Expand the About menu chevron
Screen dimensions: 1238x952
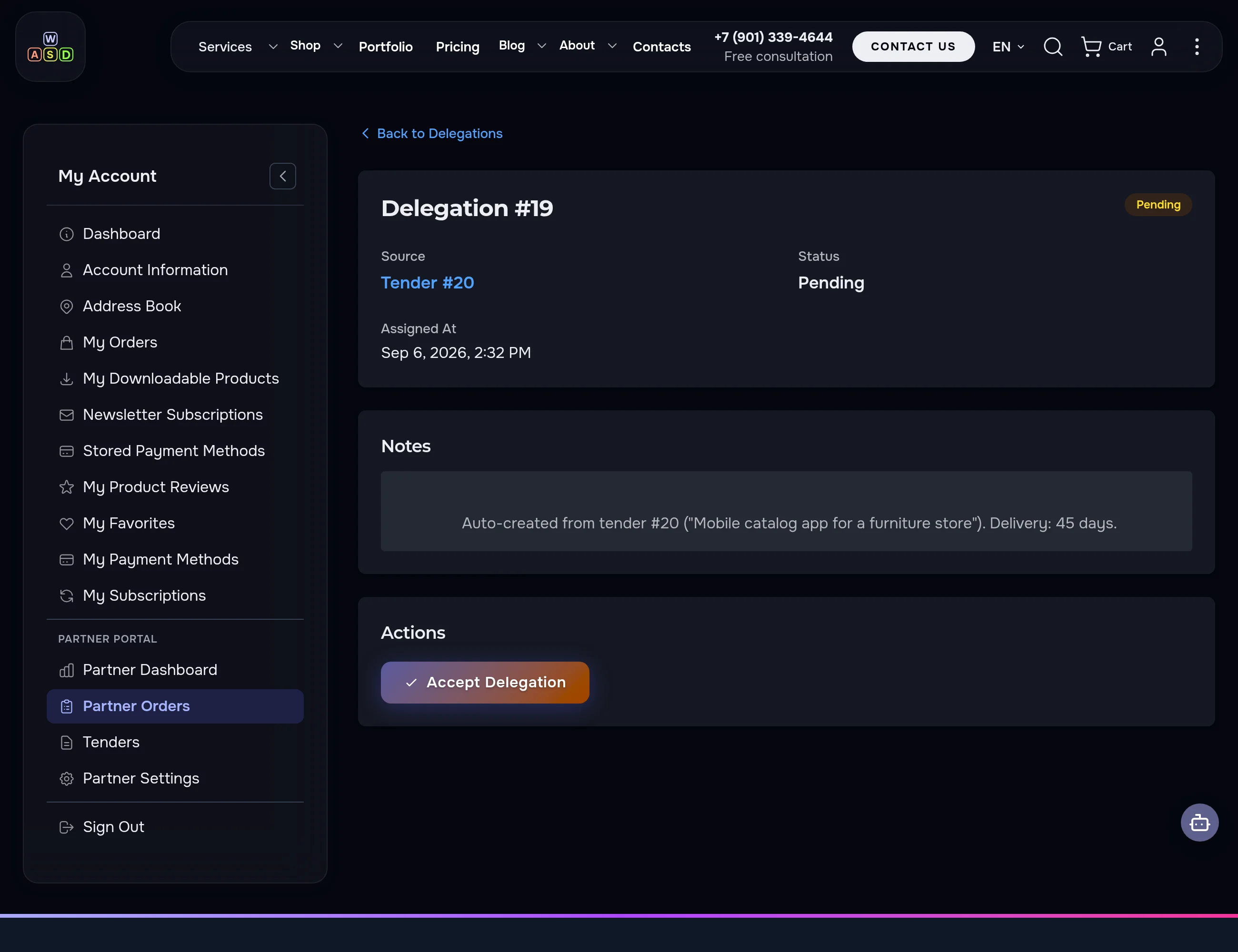tap(612, 46)
